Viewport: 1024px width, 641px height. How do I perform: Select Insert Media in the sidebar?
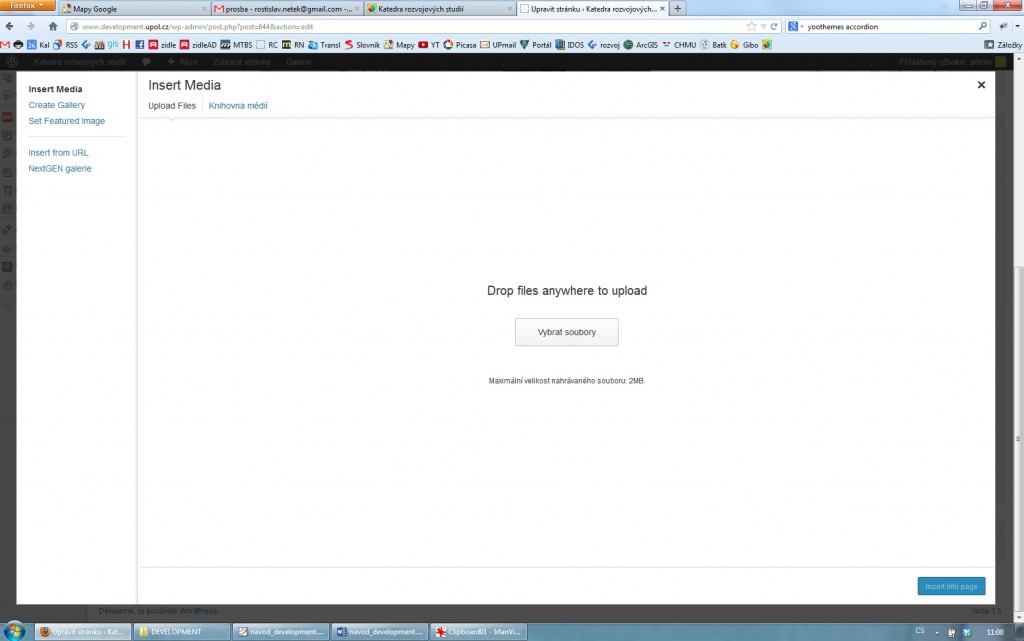[x=55, y=89]
